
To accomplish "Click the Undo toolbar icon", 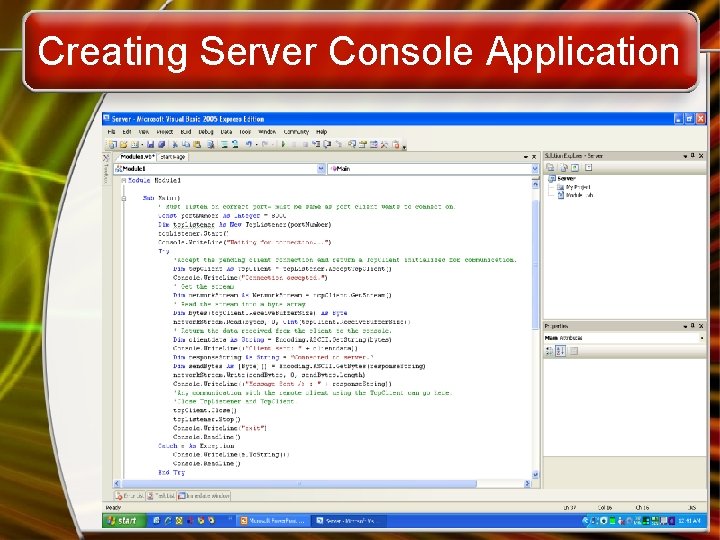I will (x=248, y=145).
